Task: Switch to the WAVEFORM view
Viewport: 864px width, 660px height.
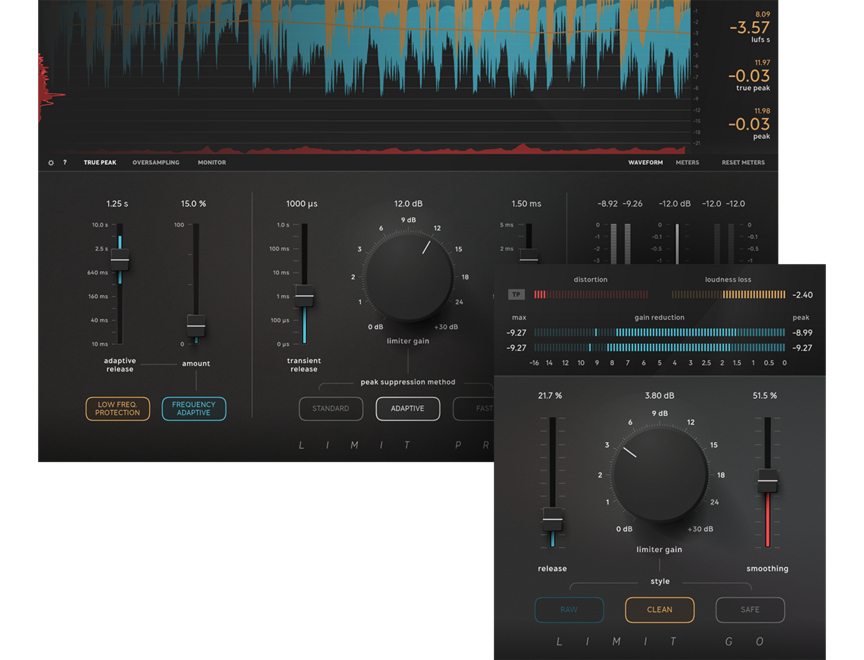Action: point(645,163)
